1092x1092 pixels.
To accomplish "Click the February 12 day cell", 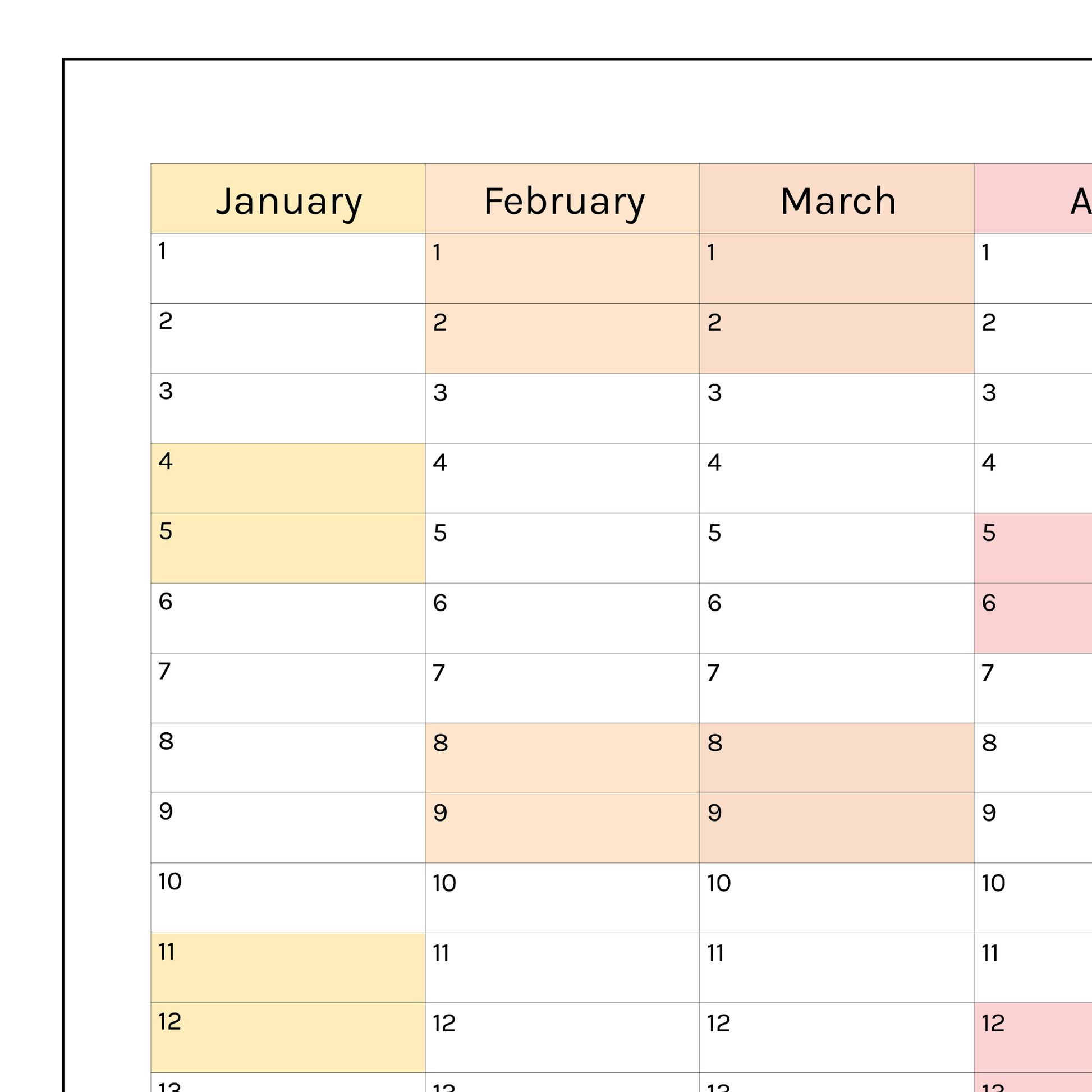I will pos(562,1038).
